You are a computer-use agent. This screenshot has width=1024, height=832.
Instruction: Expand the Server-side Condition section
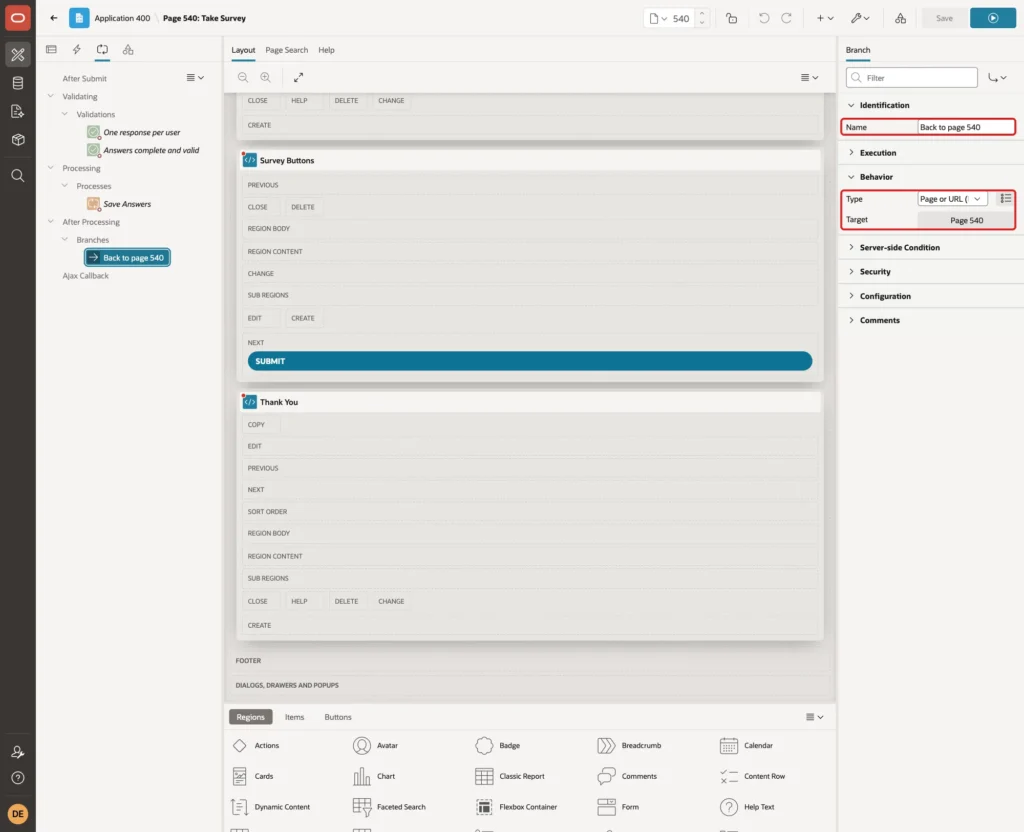[851, 248]
